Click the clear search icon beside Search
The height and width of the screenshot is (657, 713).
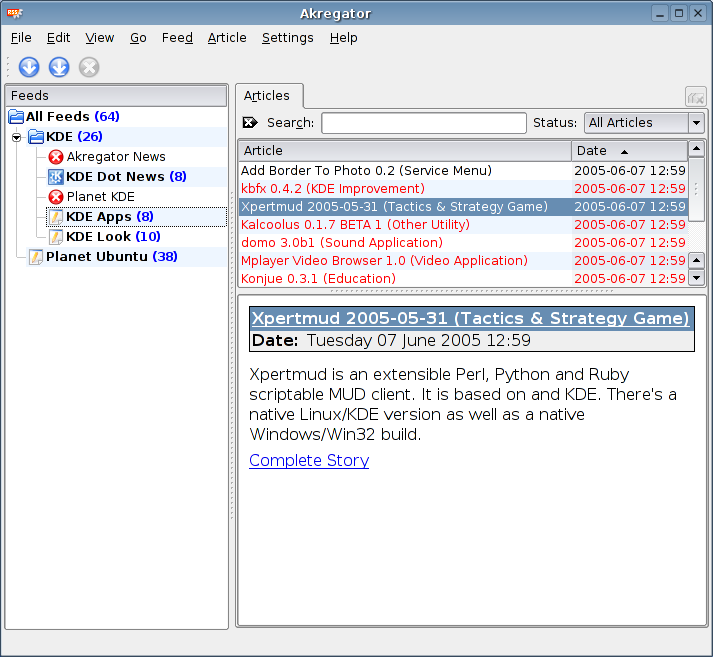point(250,122)
